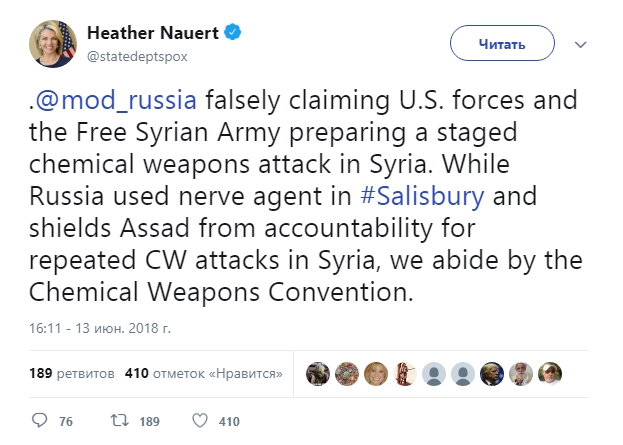Like the tweet with heart icon

point(198,421)
